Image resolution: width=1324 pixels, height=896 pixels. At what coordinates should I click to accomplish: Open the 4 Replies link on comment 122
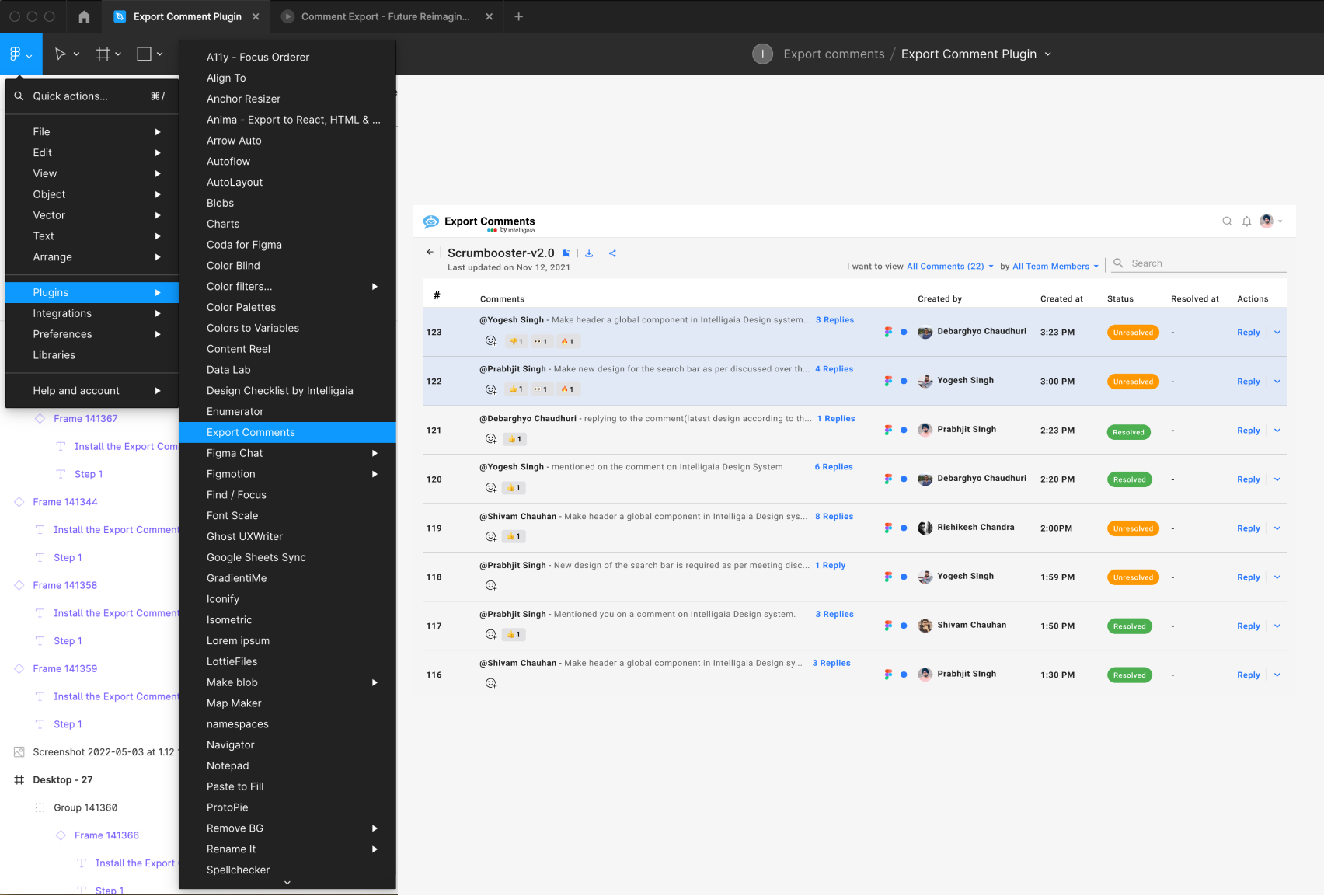(834, 369)
